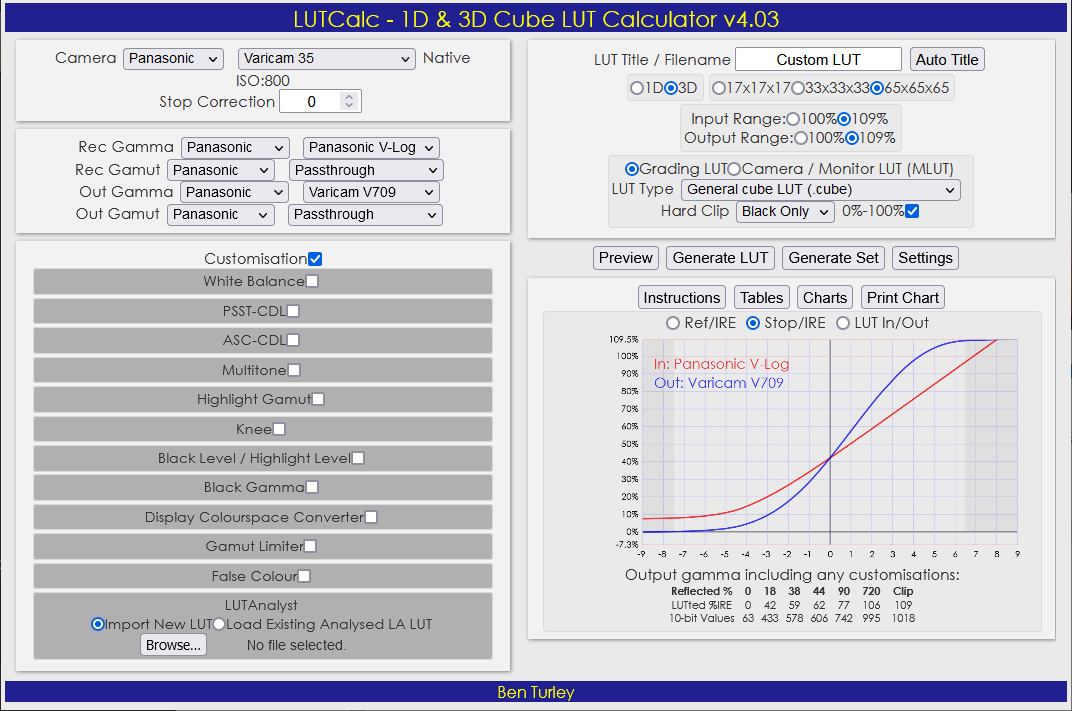Toggle the 0%-100% checkbox
Image resolution: width=1072 pixels, height=711 pixels.
[912, 211]
